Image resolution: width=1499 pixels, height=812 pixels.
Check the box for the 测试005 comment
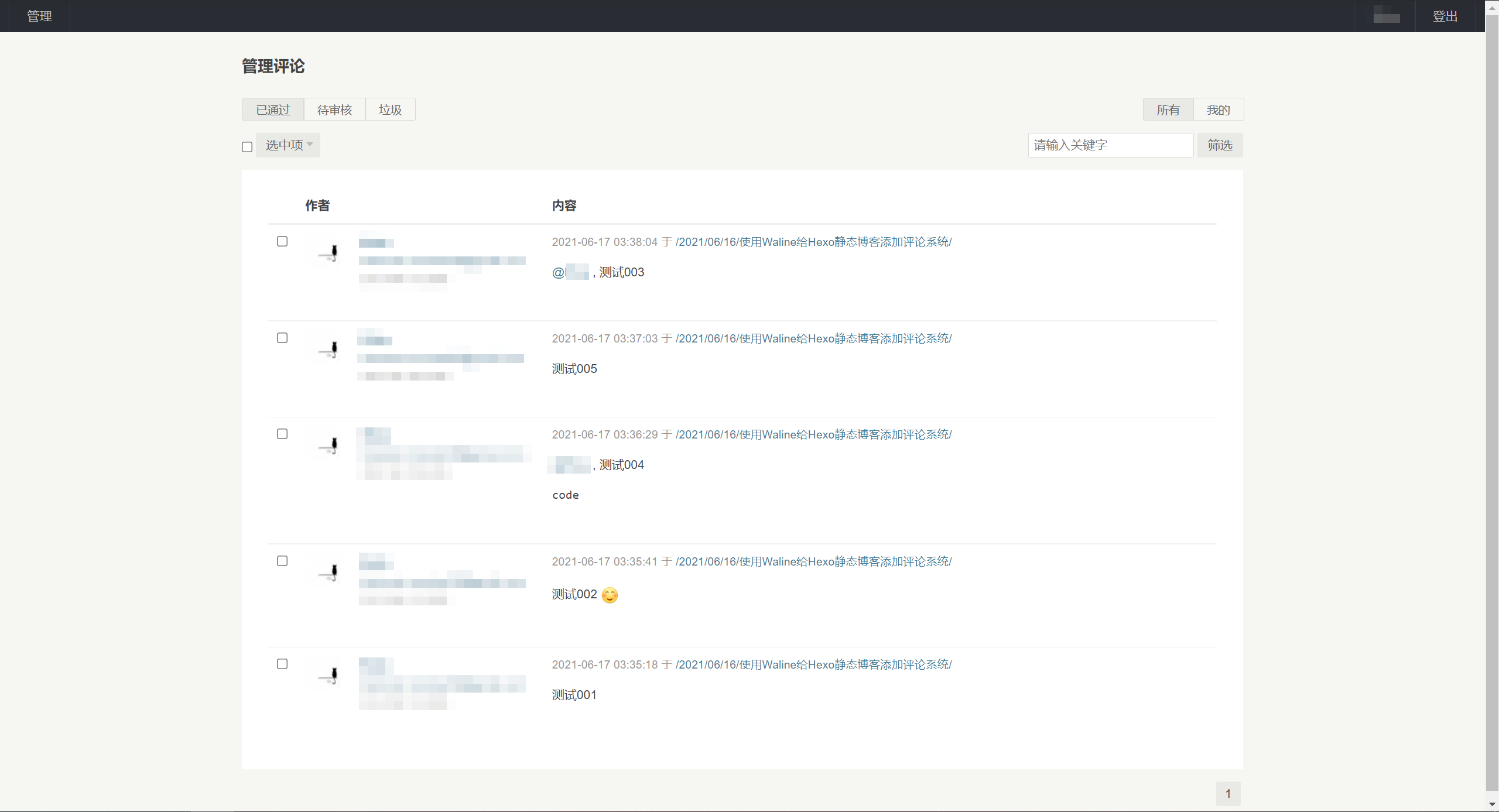pyautogui.click(x=282, y=338)
